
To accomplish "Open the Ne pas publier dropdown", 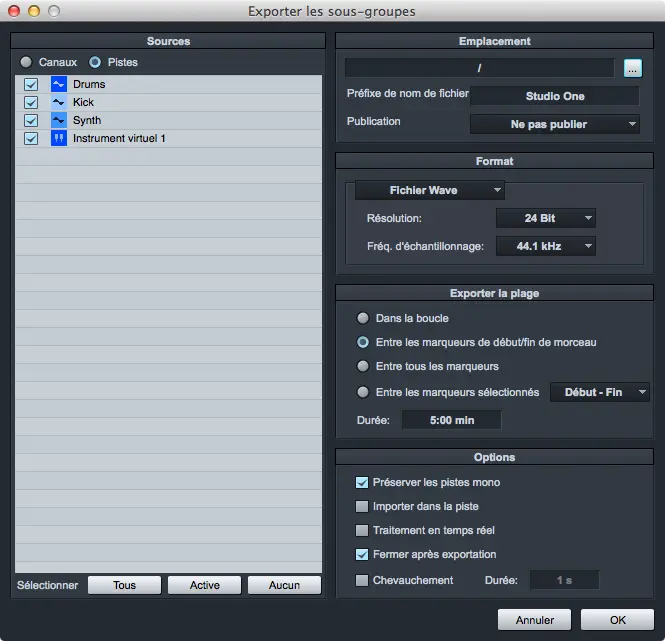I will 554,124.
